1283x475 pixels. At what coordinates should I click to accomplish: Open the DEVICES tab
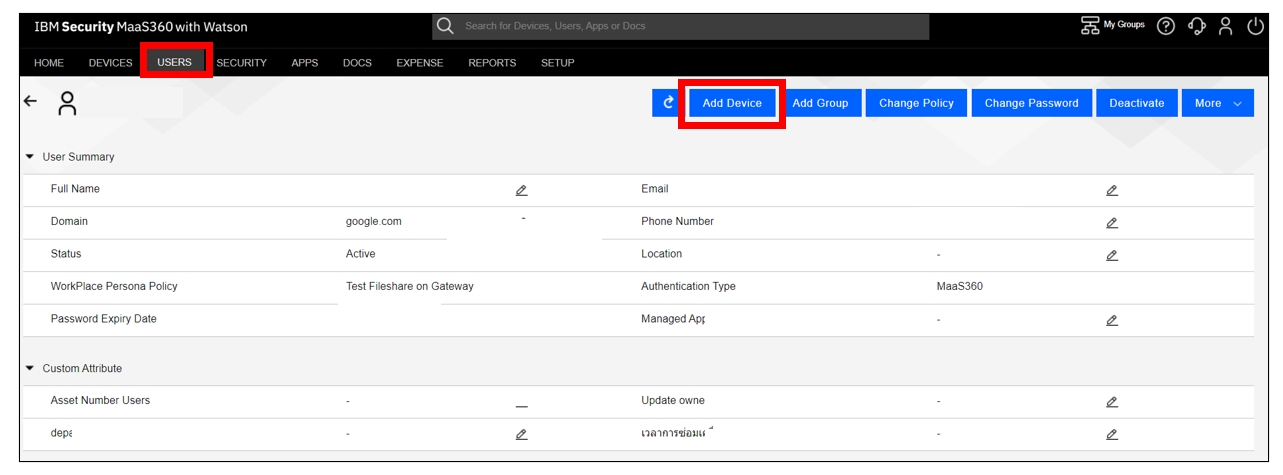coord(111,63)
